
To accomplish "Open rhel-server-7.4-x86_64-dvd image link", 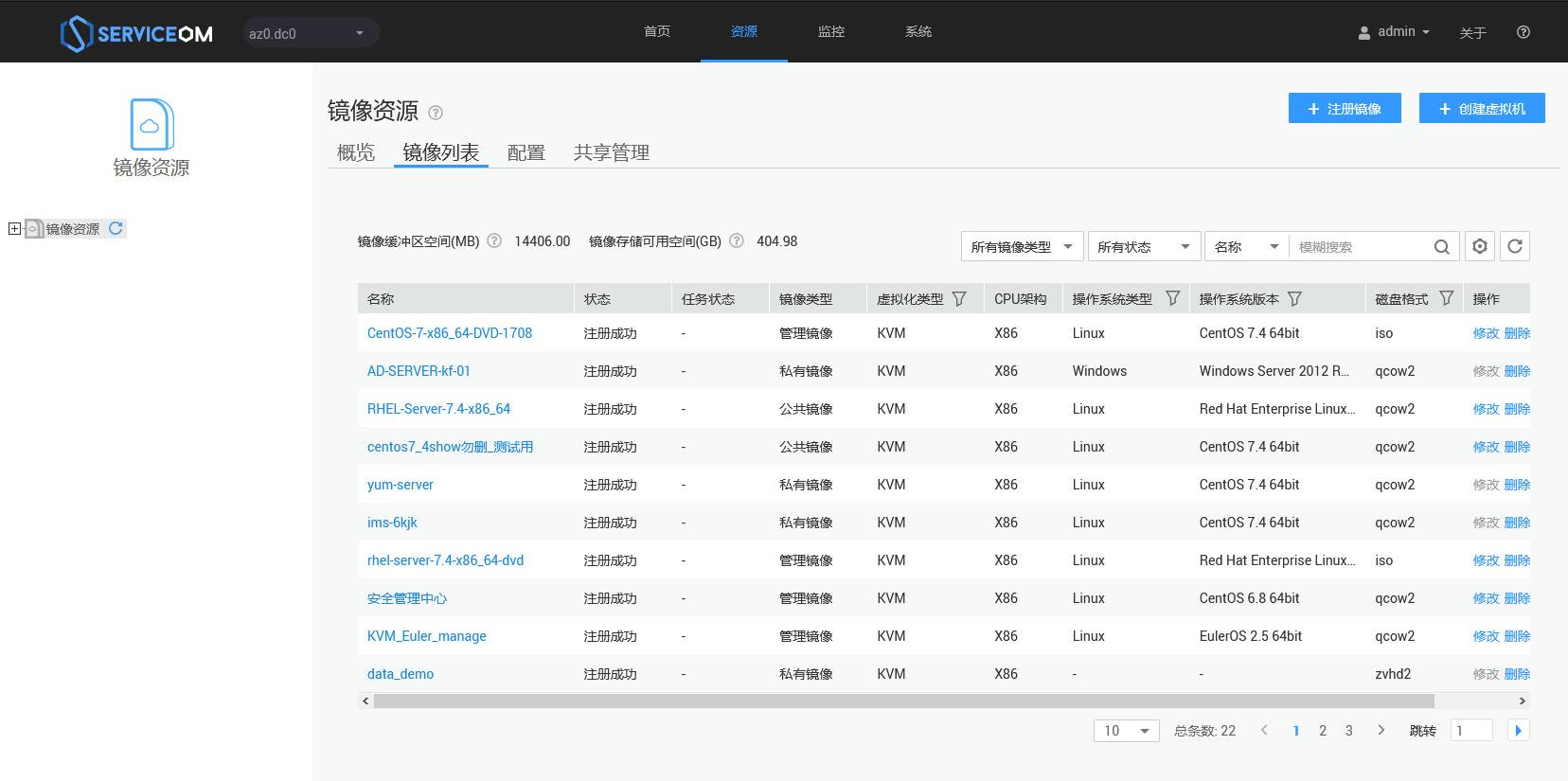I will tap(446, 560).
